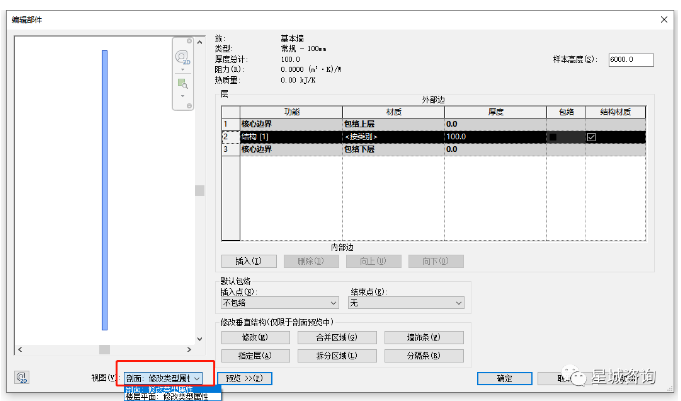Select row header number 1

[x=231, y=124]
